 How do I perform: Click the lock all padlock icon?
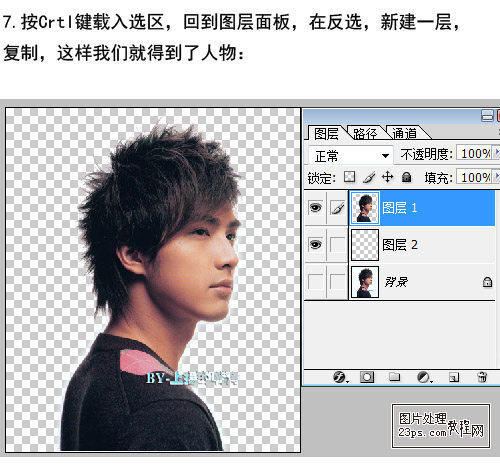406,177
